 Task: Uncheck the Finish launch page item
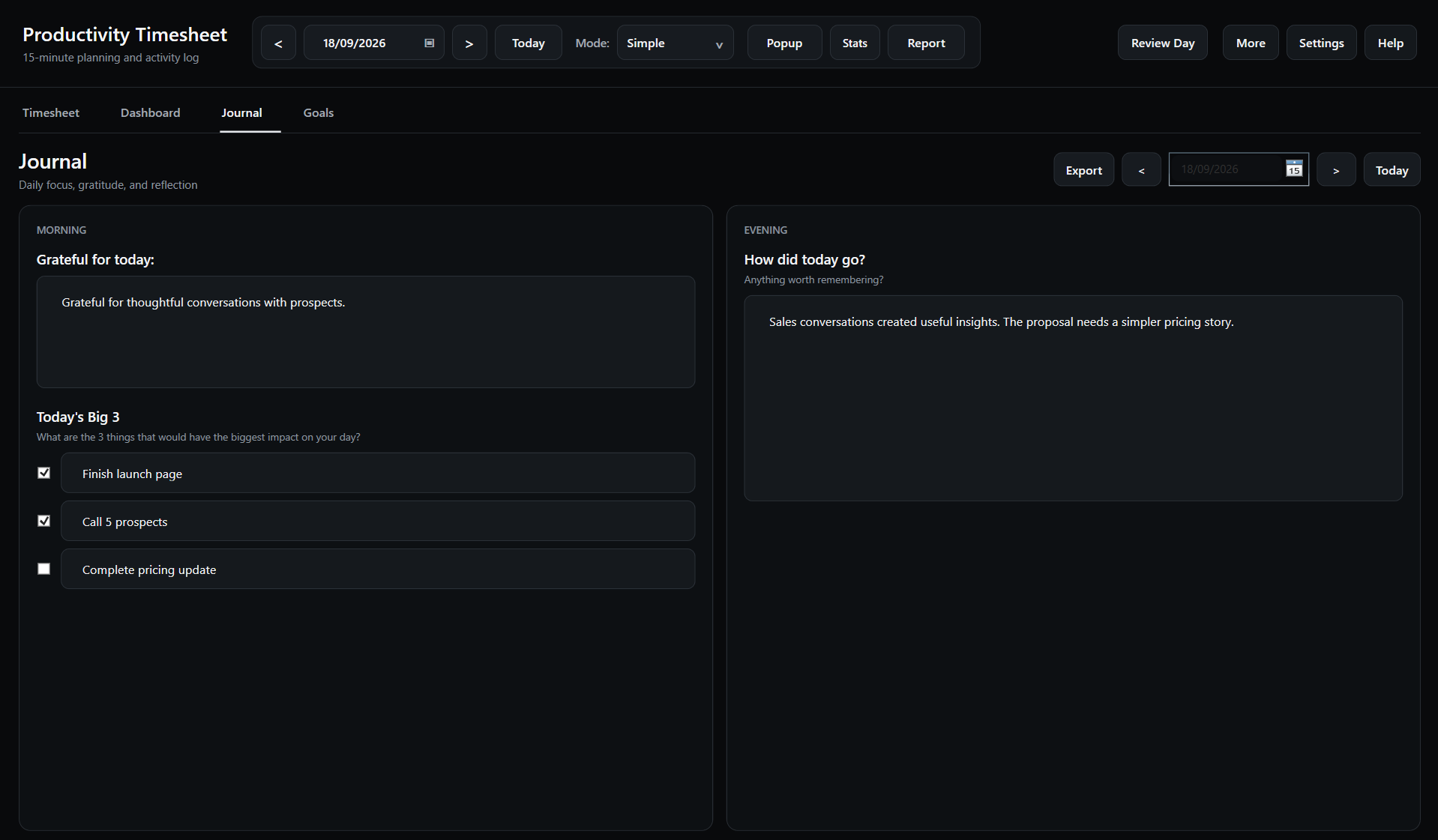pos(44,473)
